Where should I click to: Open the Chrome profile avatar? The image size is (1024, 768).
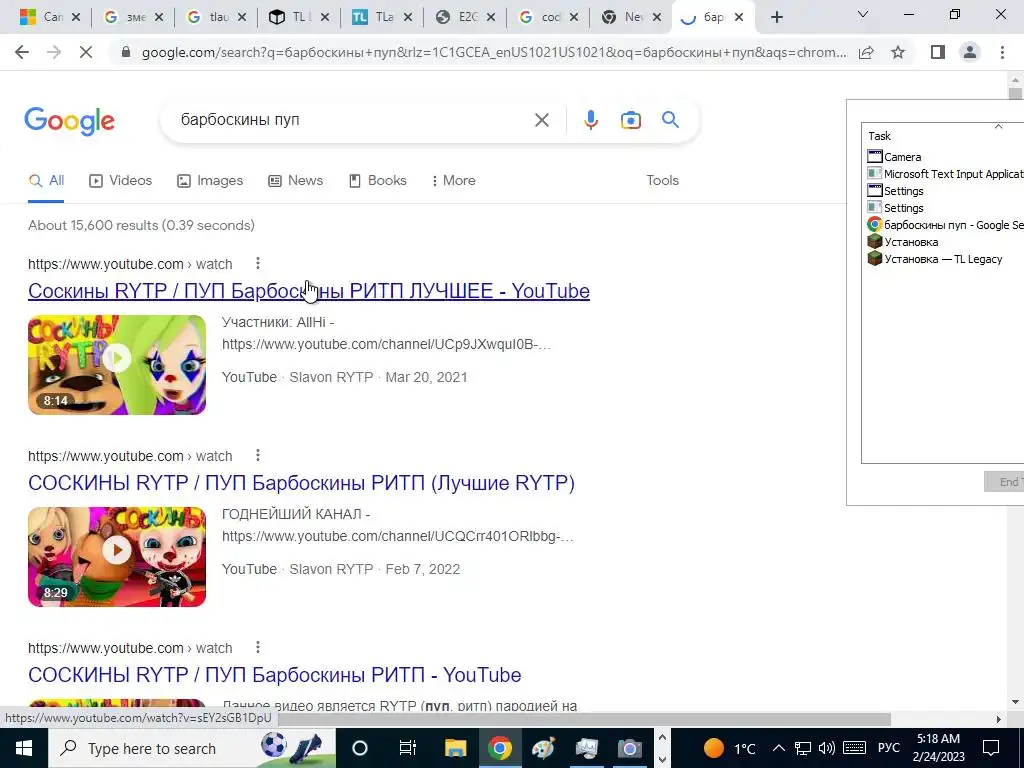[x=970, y=52]
